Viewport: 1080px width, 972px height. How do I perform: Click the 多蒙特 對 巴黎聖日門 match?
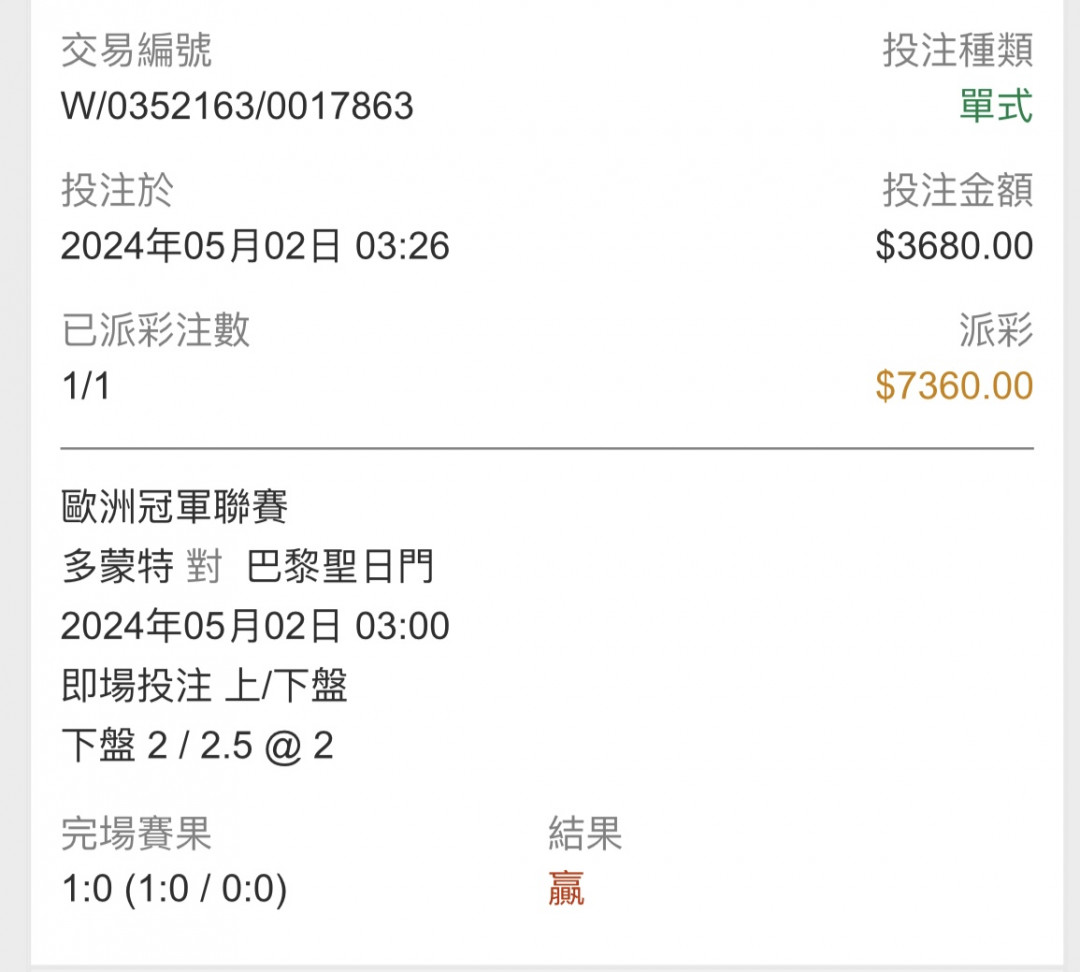(x=247, y=567)
